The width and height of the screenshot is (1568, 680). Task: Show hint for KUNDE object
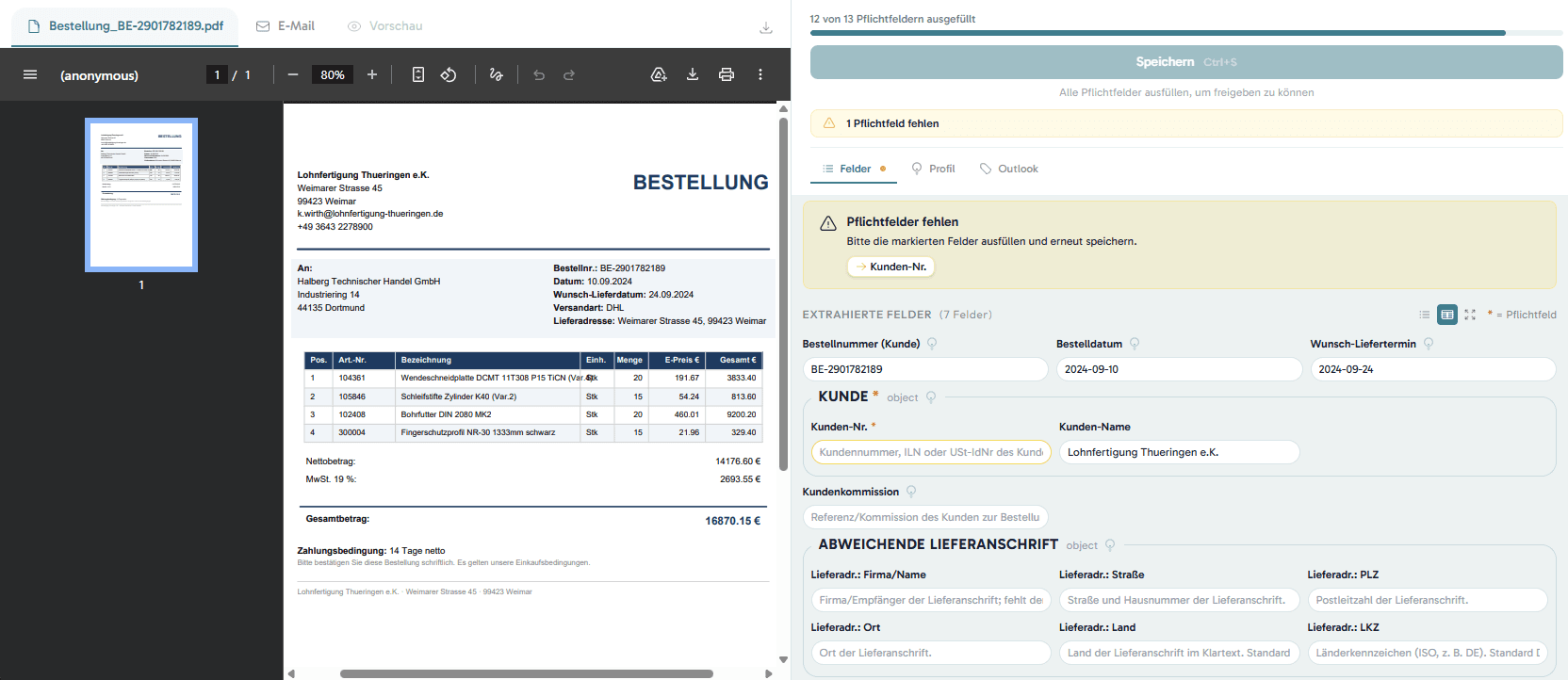pyautogui.click(x=931, y=397)
